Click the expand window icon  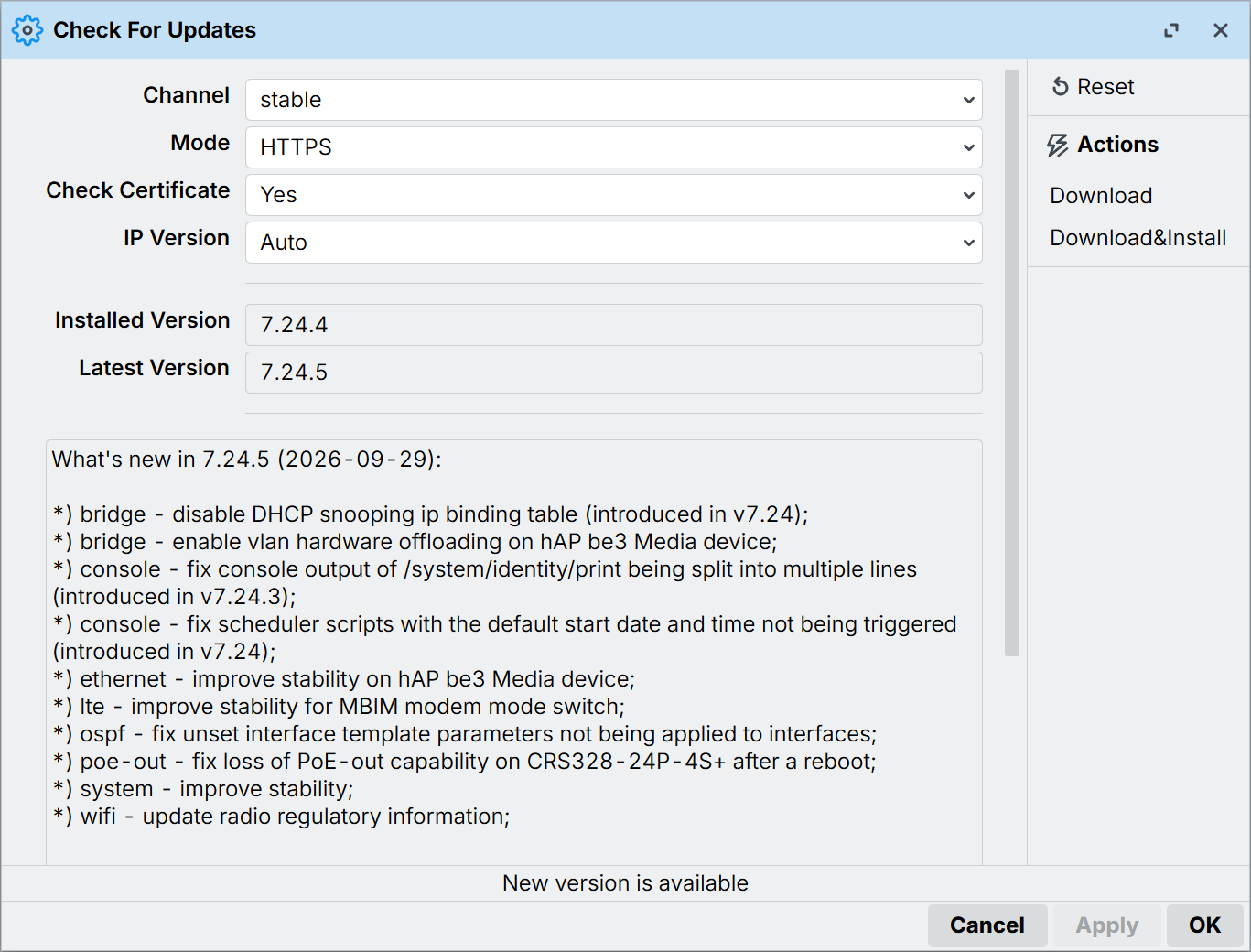click(1171, 30)
